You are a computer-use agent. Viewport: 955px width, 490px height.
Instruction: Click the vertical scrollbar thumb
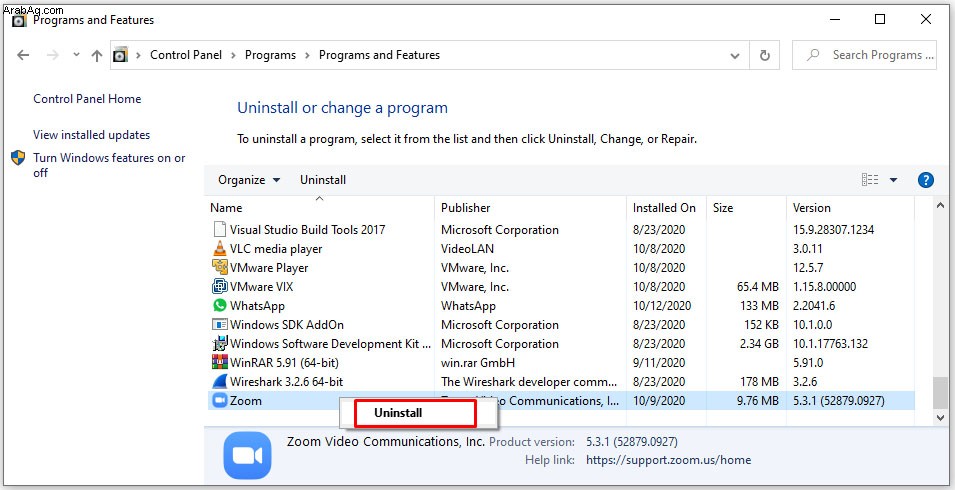tap(941, 393)
